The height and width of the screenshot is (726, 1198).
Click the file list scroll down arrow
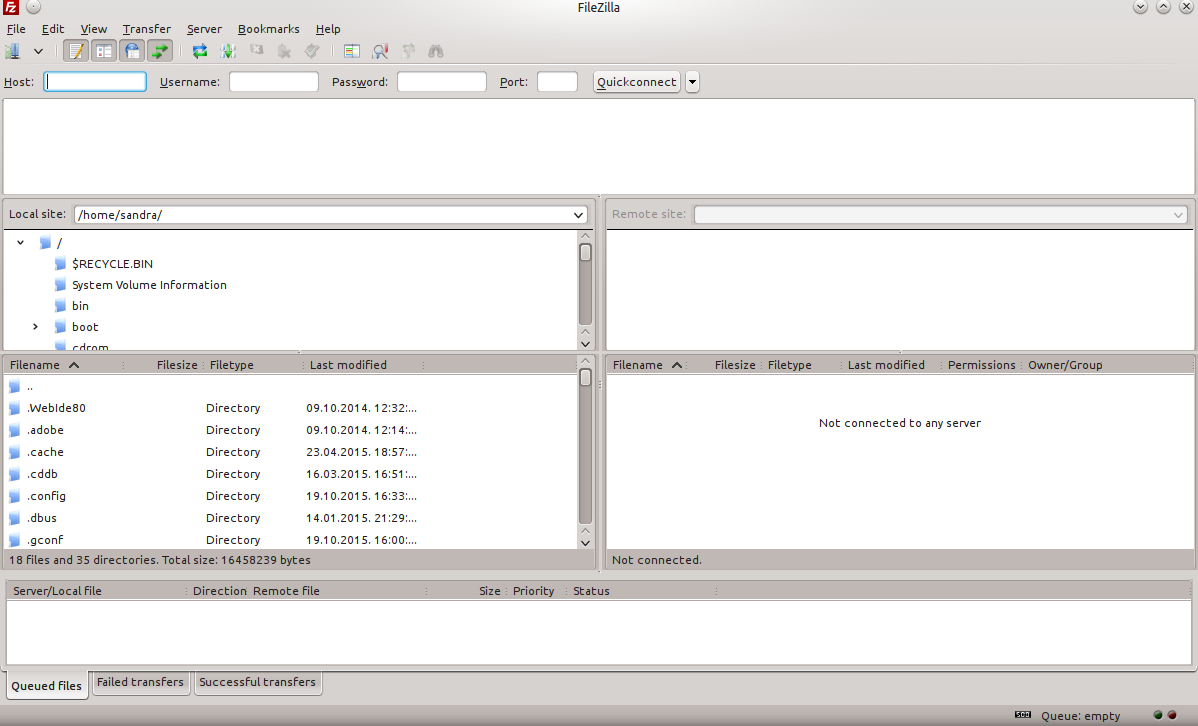tap(585, 543)
